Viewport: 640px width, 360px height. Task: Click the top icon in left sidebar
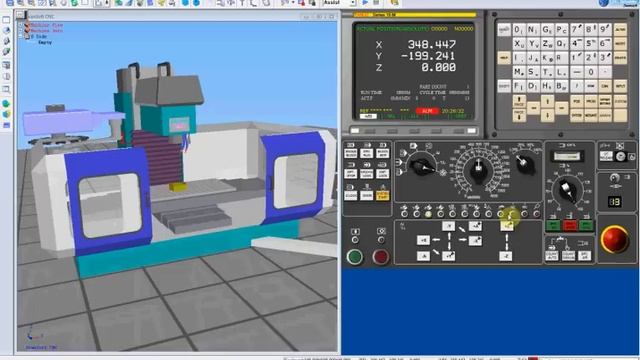tap(6, 20)
